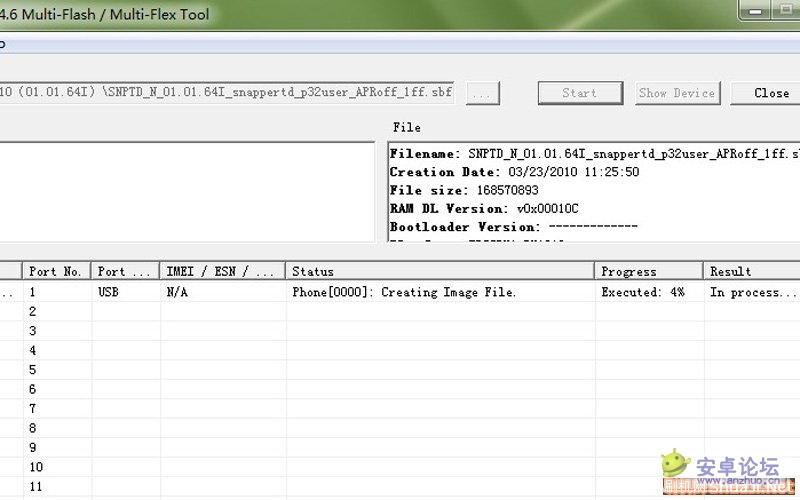
Task: Click the empty white list box panel
Action: point(187,192)
